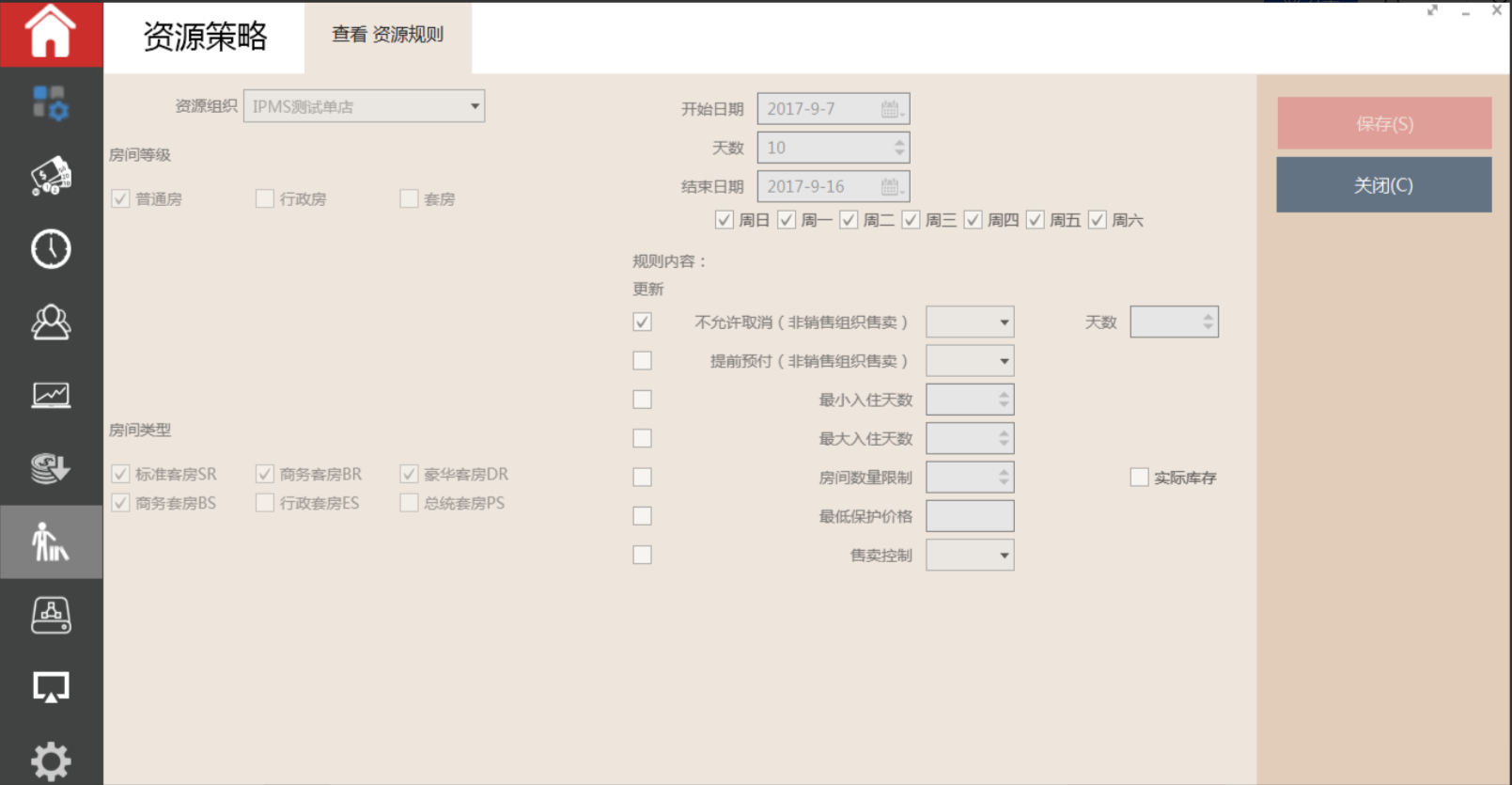Screen dimensions: 1512x785
Task: Toggle the 不允许取消 checkbox
Action: (x=642, y=322)
